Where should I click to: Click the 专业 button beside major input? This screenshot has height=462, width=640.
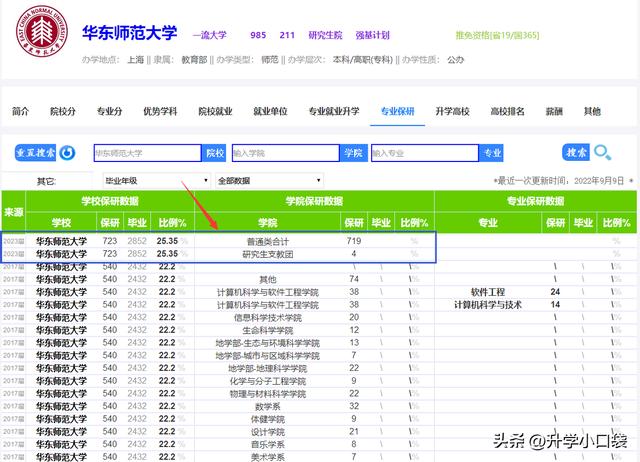(491, 153)
